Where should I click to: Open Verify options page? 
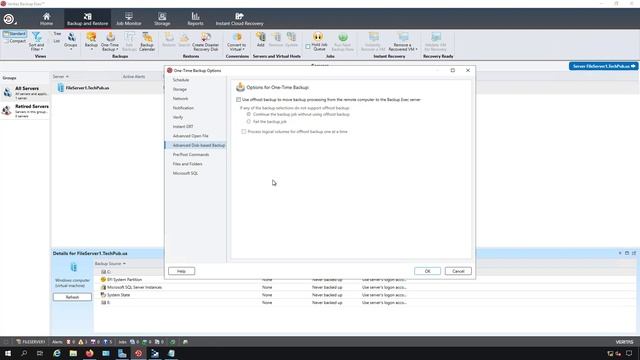coord(178,118)
